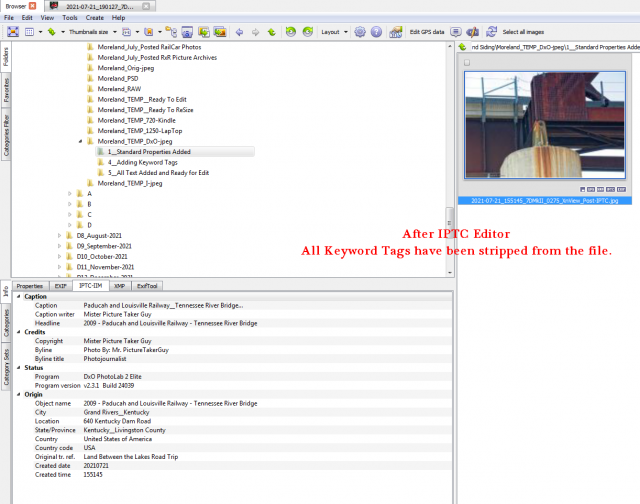Click green up arrow beside address bar
The height and width of the screenshot is (504, 640).
pyautogui.click(x=462, y=47)
